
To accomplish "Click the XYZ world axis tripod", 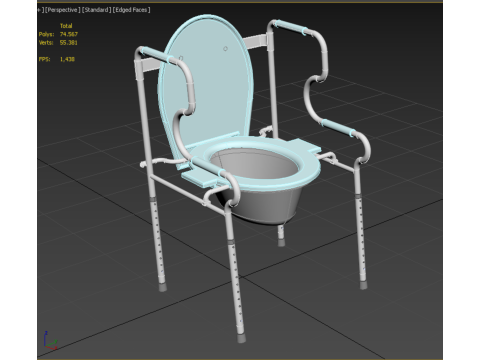I will tap(50, 341).
